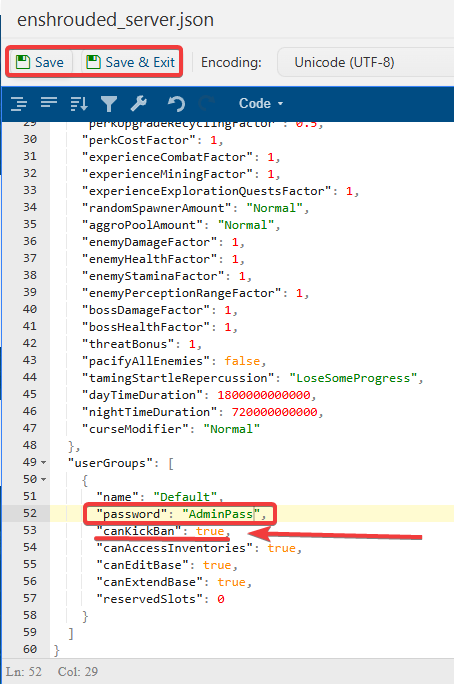
Task: Click line number 47 in the gutter
Action: coord(30,428)
